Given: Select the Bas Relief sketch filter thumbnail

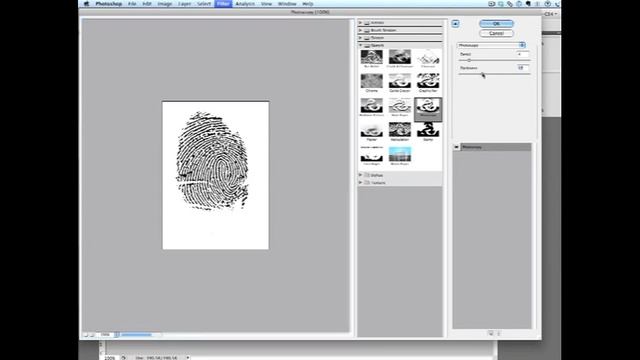Looking at the screenshot, I should (371, 57).
